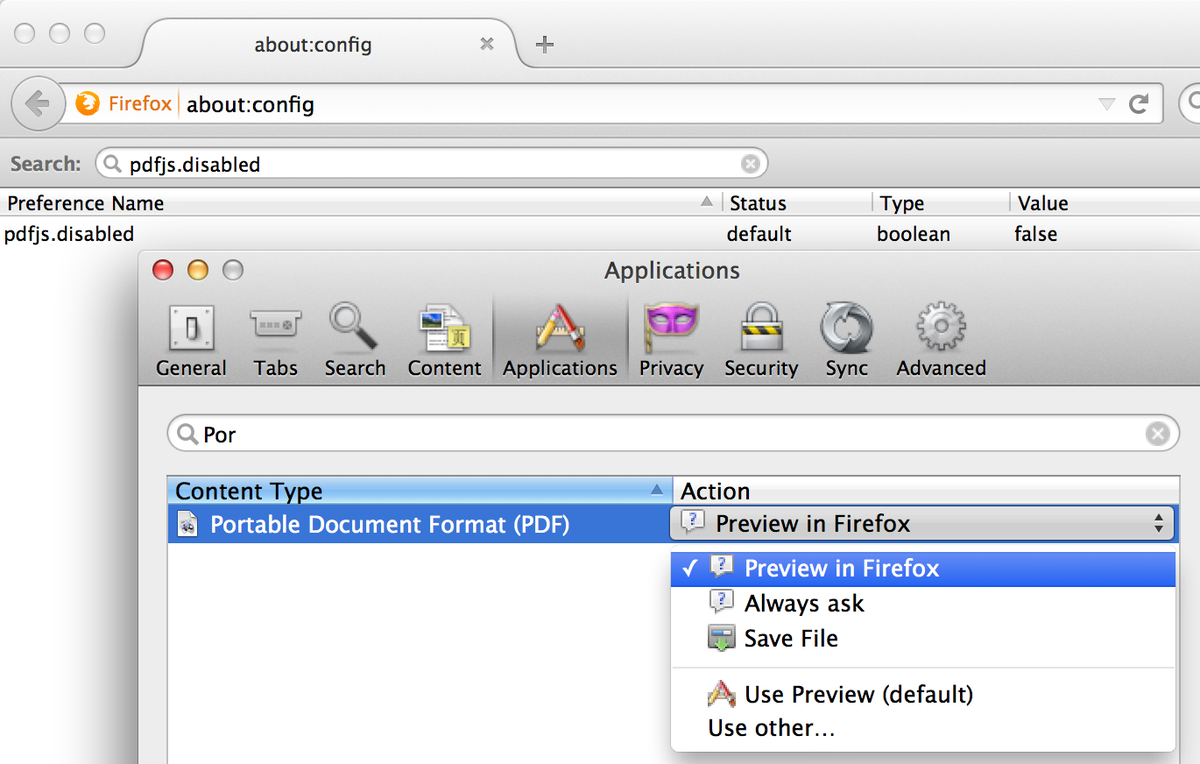
Task: Close the about:config tab
Action: (x=487, y=44)
